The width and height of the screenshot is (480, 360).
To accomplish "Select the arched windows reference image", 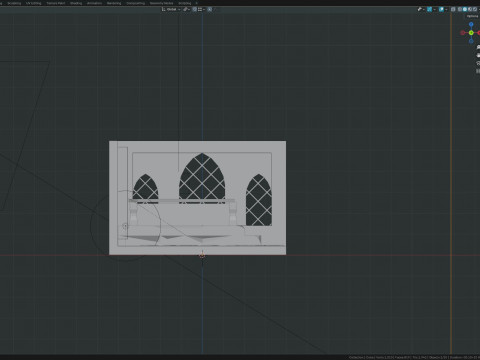I will (x=197, y=198).
